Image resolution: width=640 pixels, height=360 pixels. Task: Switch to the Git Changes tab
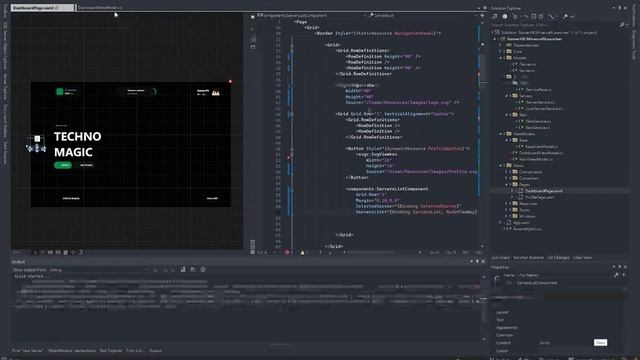(x=558, y=258)
